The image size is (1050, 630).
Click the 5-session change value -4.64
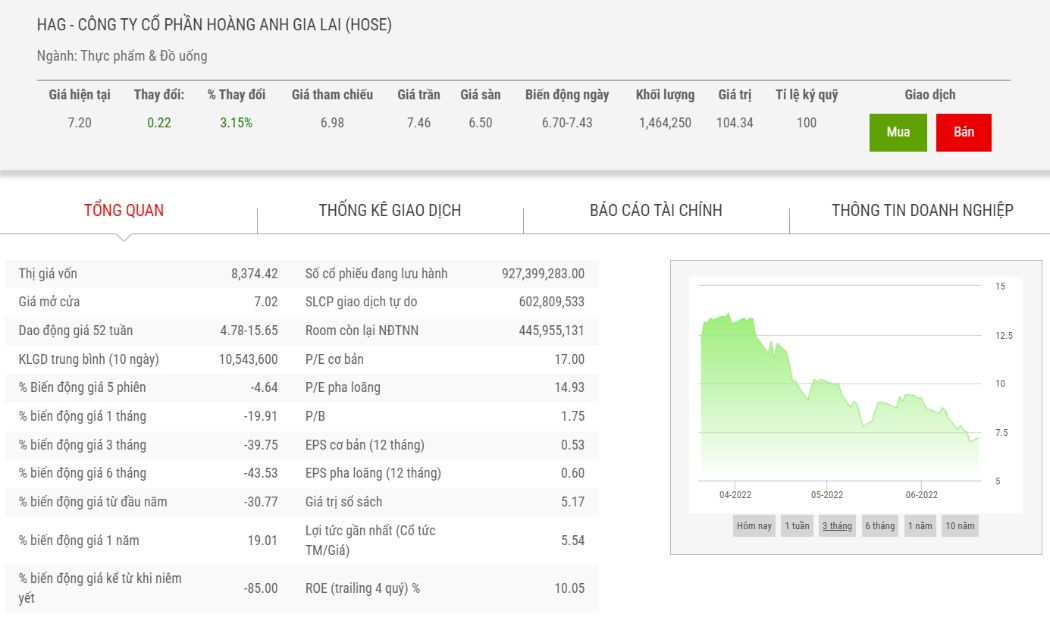(x=264, y=388)
